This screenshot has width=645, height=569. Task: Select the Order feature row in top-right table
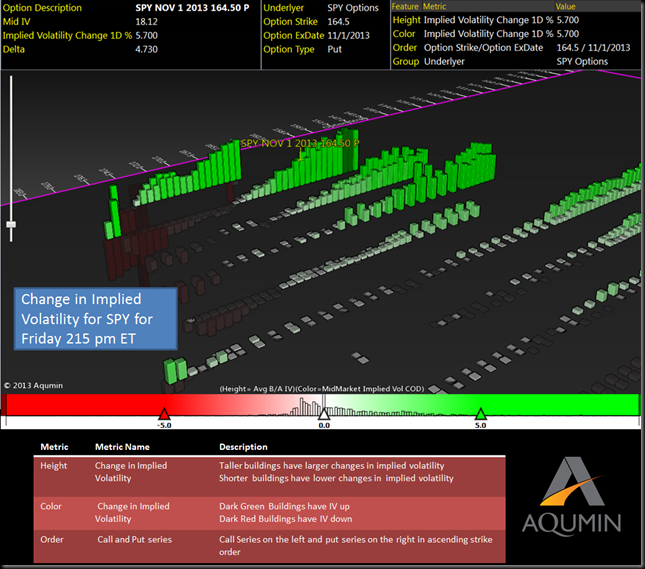515,48
